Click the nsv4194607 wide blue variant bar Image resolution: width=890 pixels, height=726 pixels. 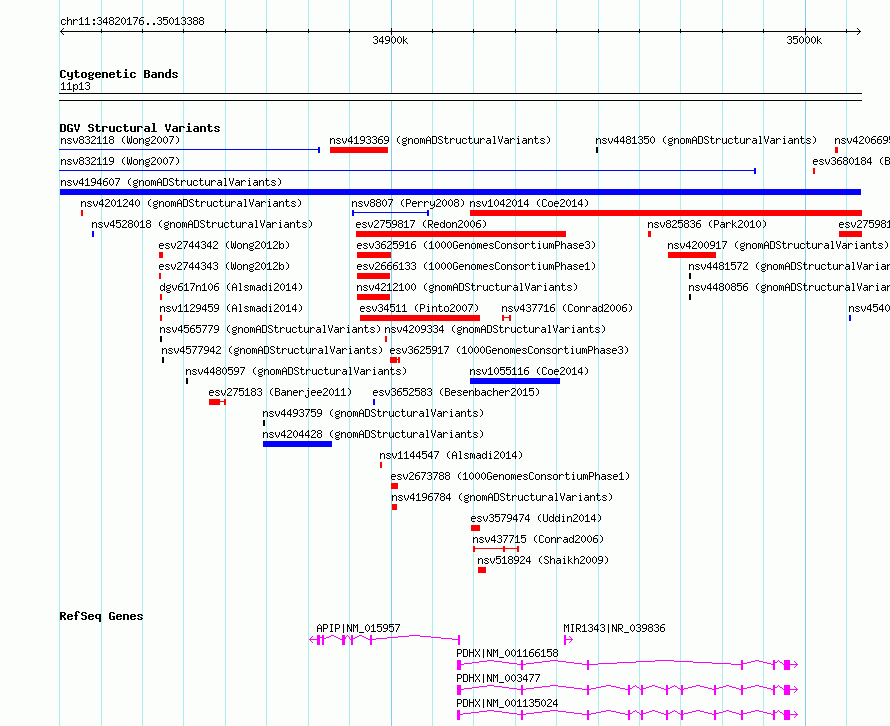click(460, 192)
